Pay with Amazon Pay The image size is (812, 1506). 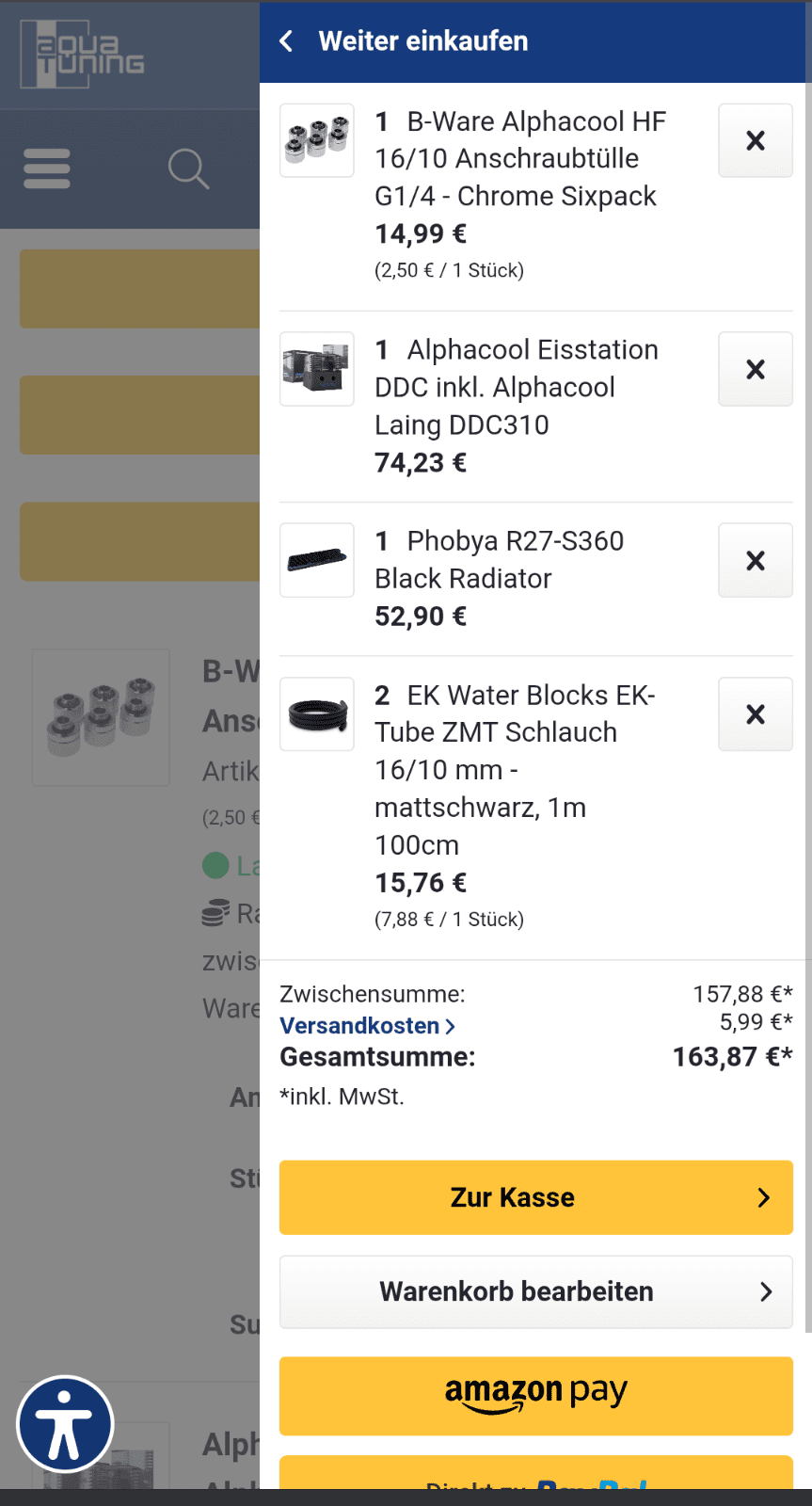535,1396
